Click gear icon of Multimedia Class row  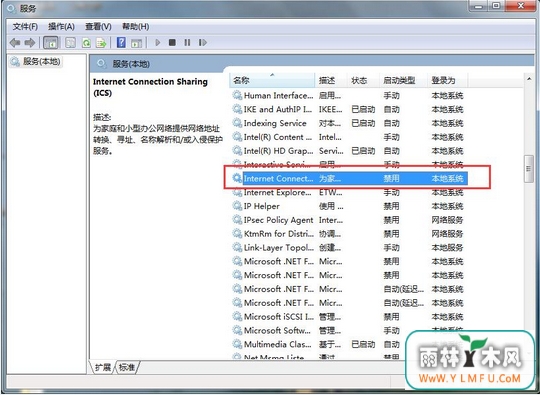click(237, 344)
